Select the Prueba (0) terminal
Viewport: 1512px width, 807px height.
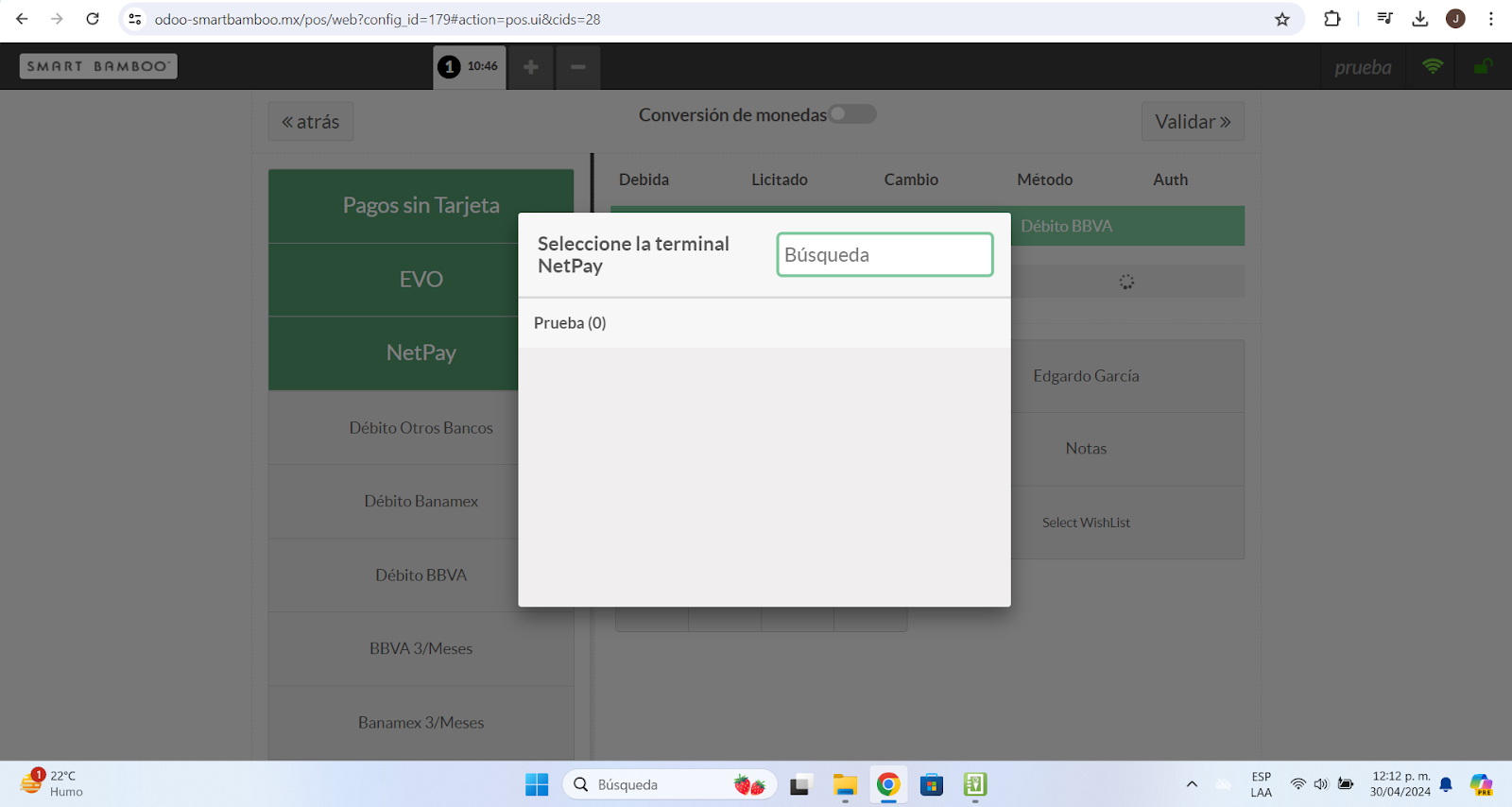[765, 323]
